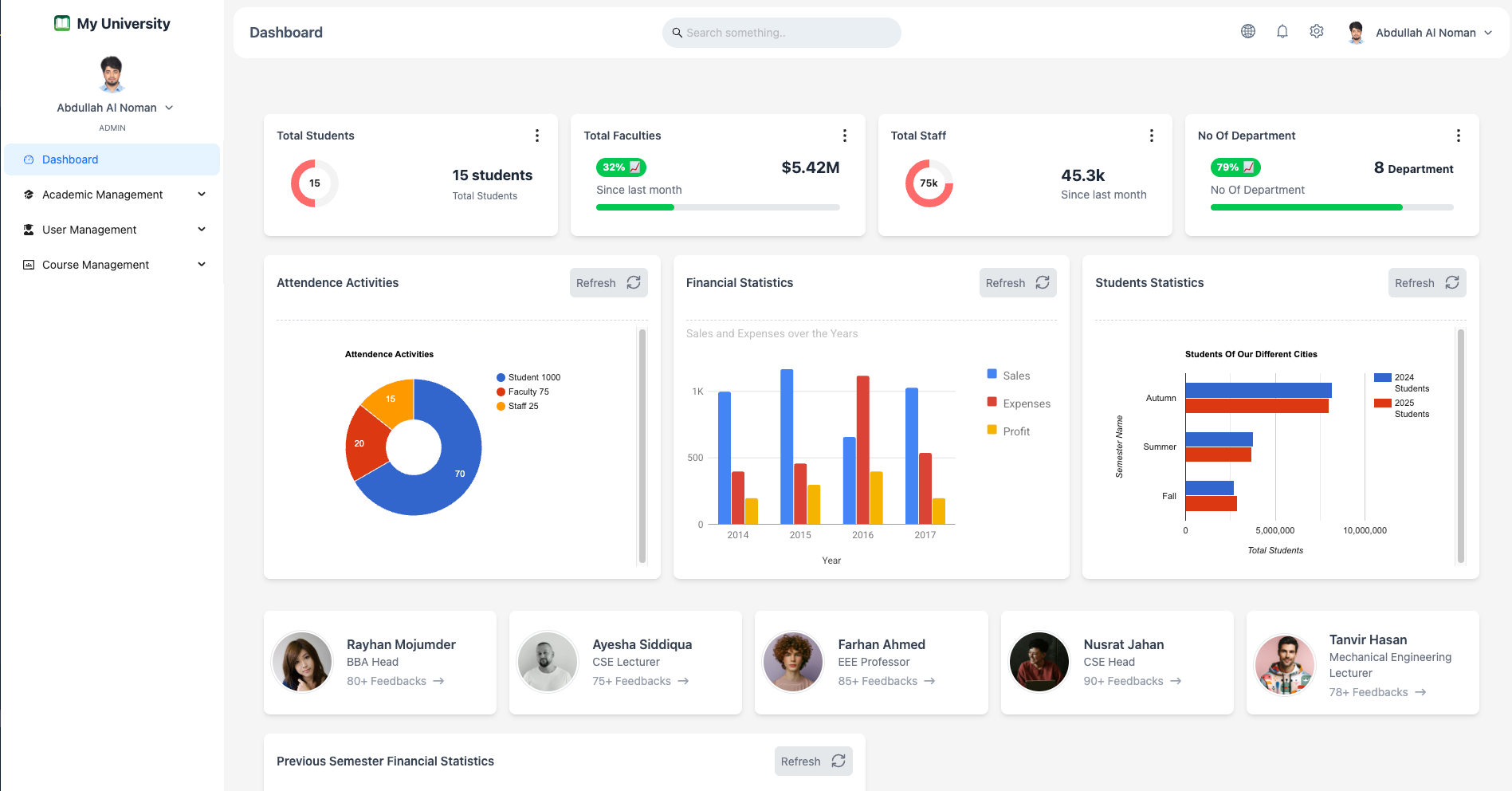The image size is (1512, 791).
Task: Click the 79% trend badge
Action: (1235, 167)
